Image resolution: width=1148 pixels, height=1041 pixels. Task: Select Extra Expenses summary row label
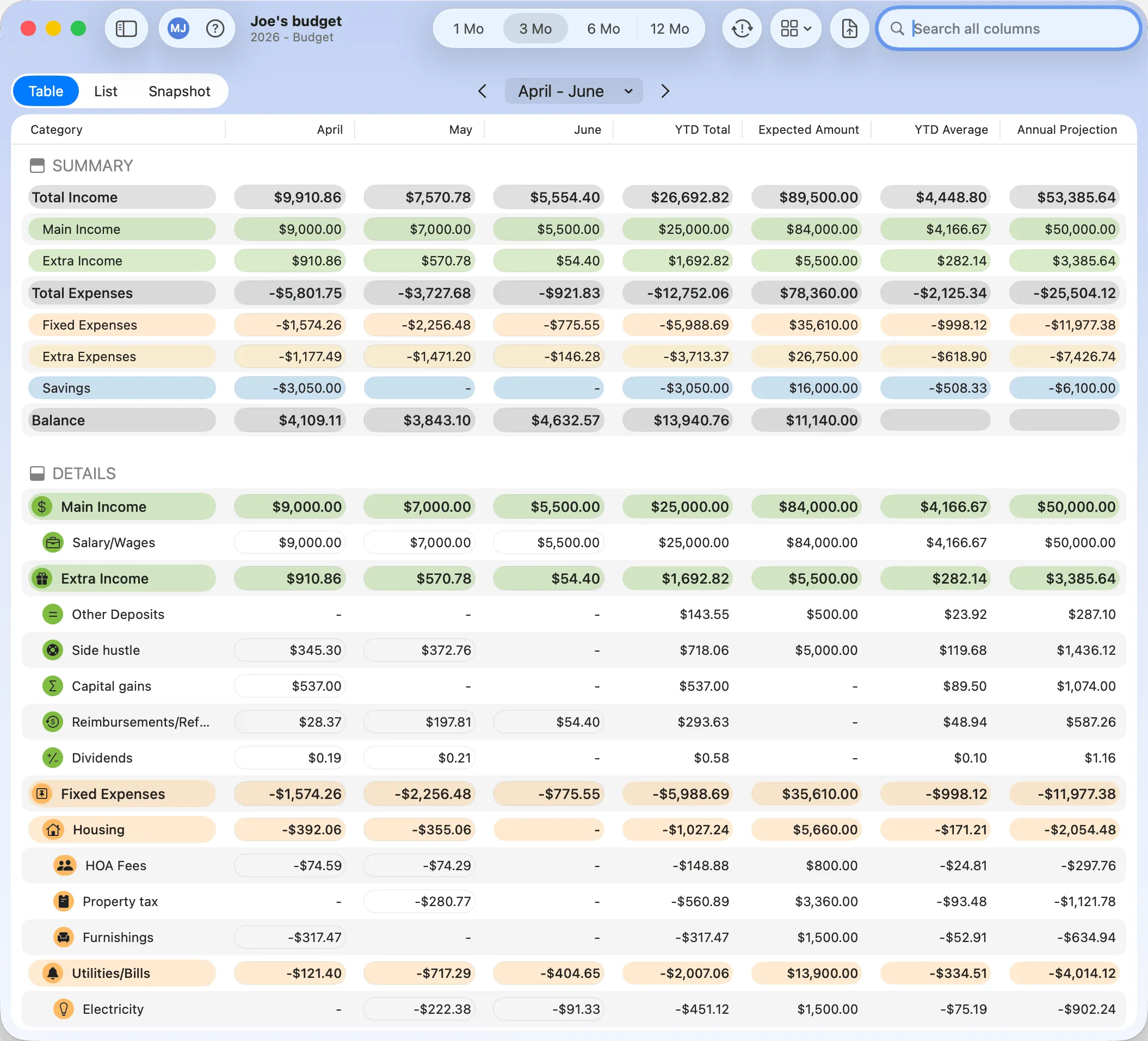(x=122, y=356)
